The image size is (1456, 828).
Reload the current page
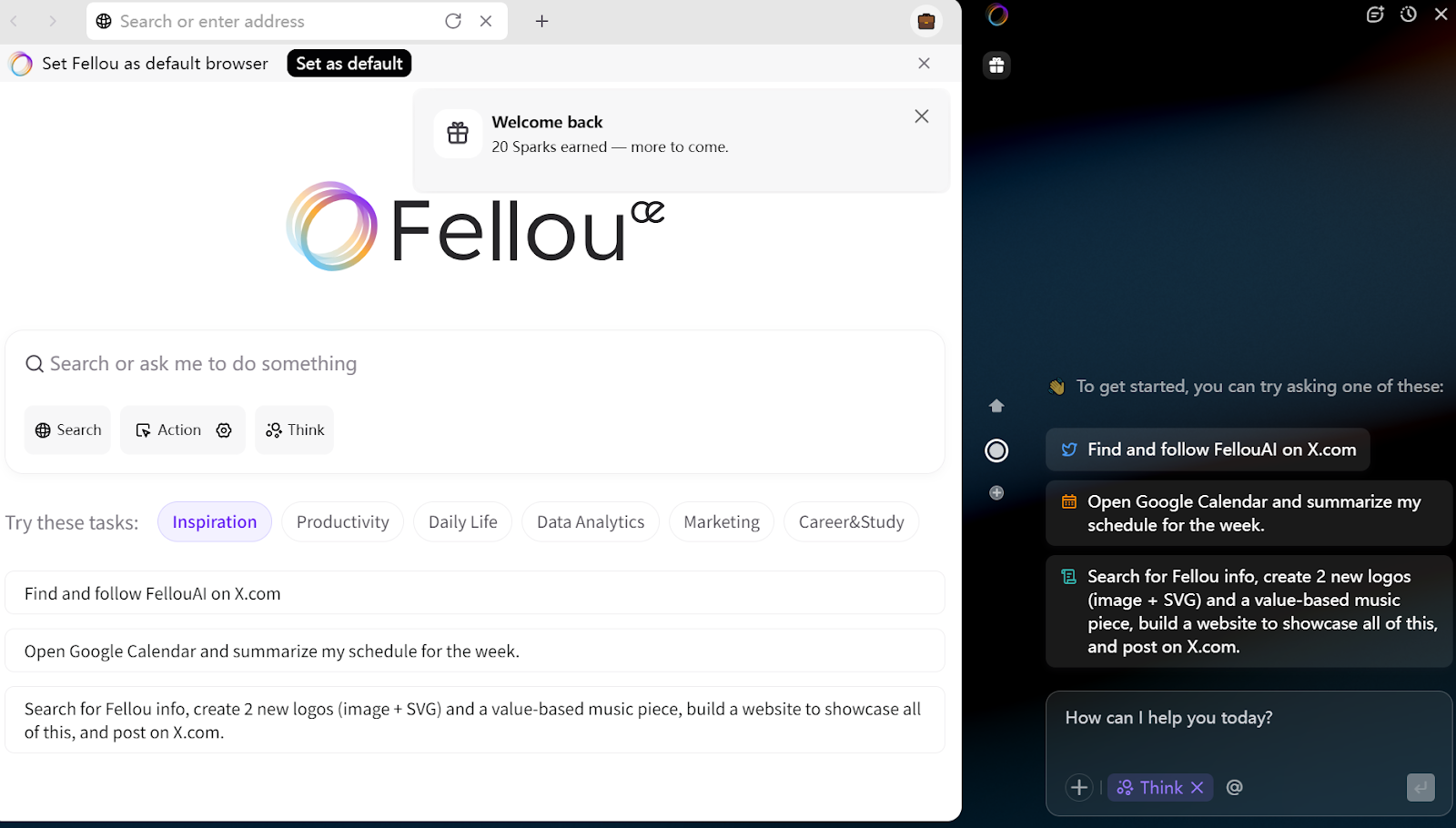tap(454, 21)
